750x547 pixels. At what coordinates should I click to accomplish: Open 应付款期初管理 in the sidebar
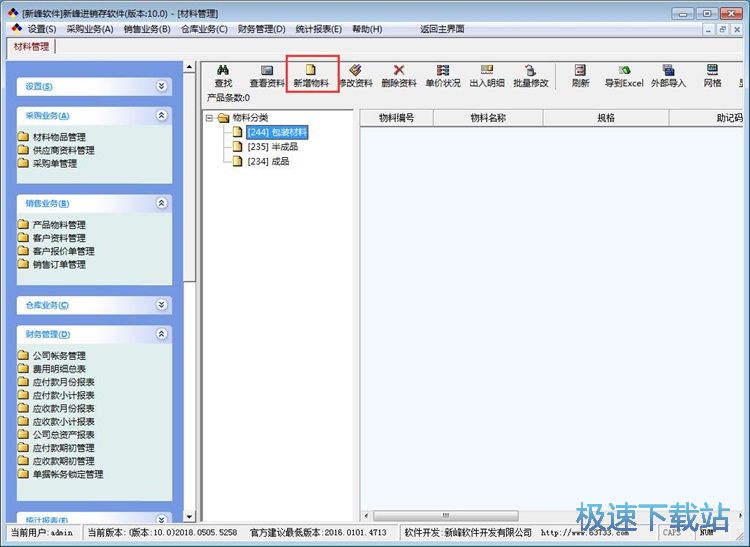click(x=56, y=448)
